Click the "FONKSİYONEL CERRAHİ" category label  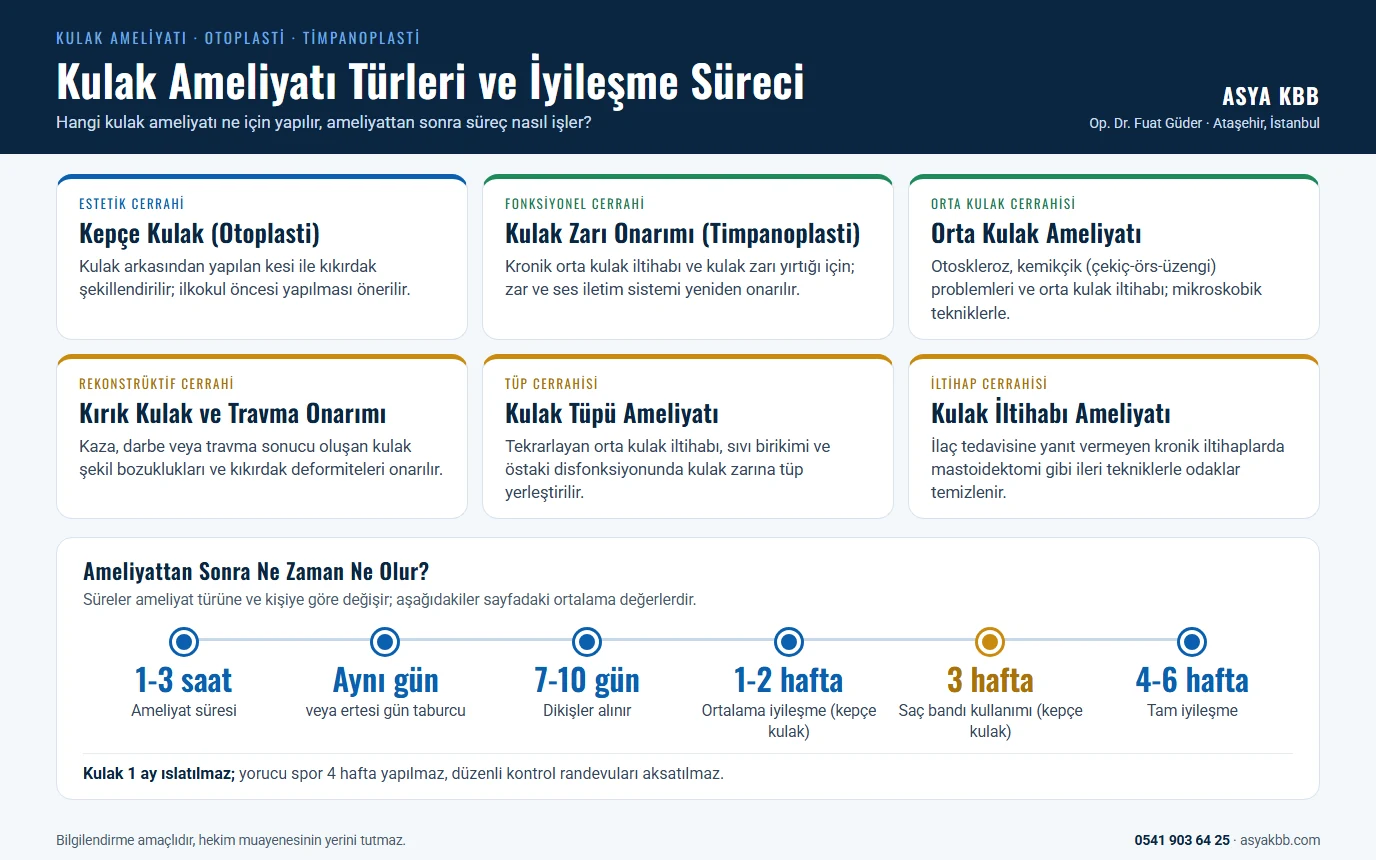pos(575,204)
